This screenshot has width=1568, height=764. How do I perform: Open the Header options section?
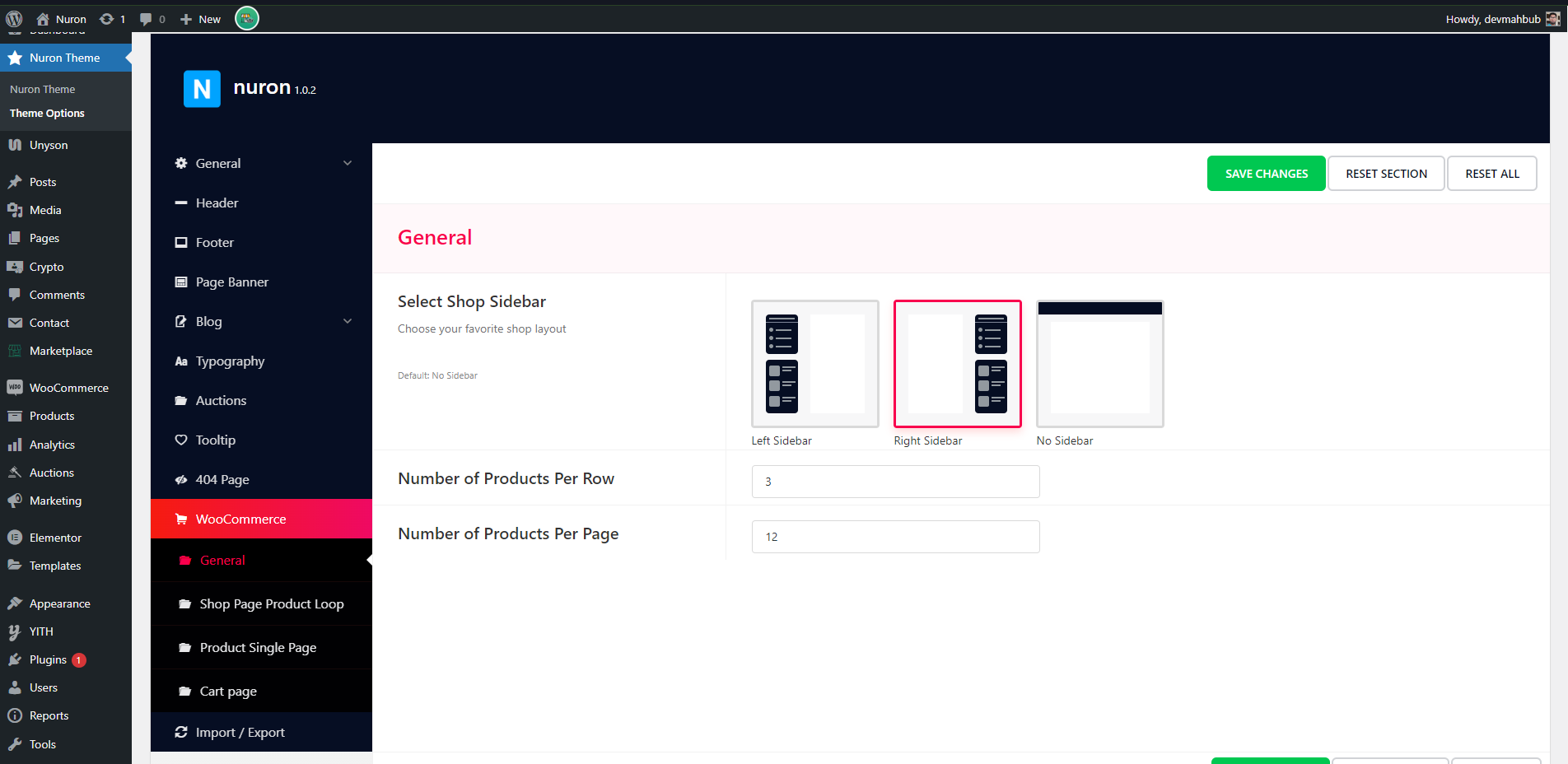[x=261, y=203]
